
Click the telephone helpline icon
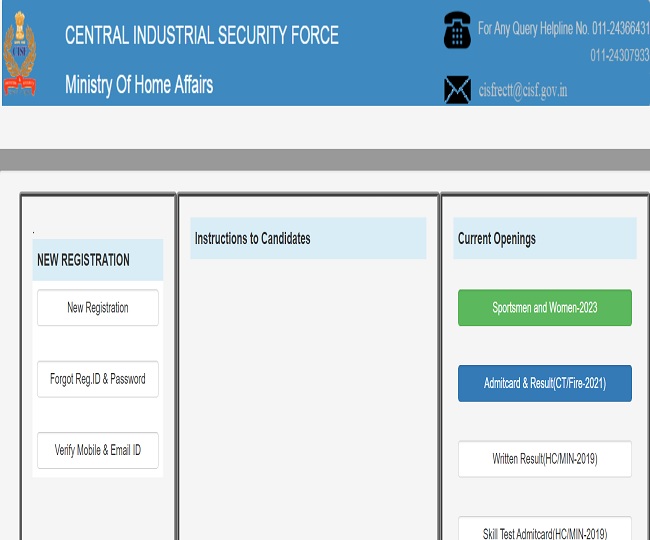[x=457, y=31]
